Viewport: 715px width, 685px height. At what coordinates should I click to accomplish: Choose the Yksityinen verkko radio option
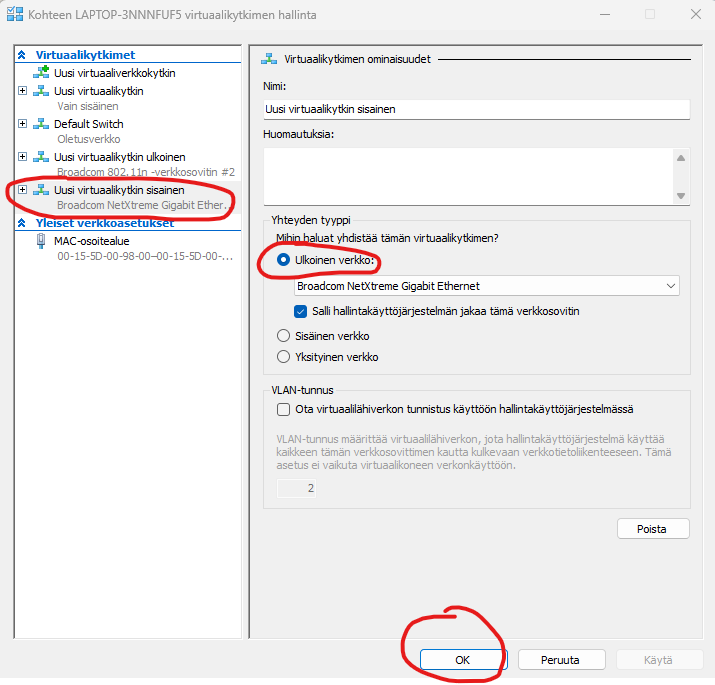[283, 357]
